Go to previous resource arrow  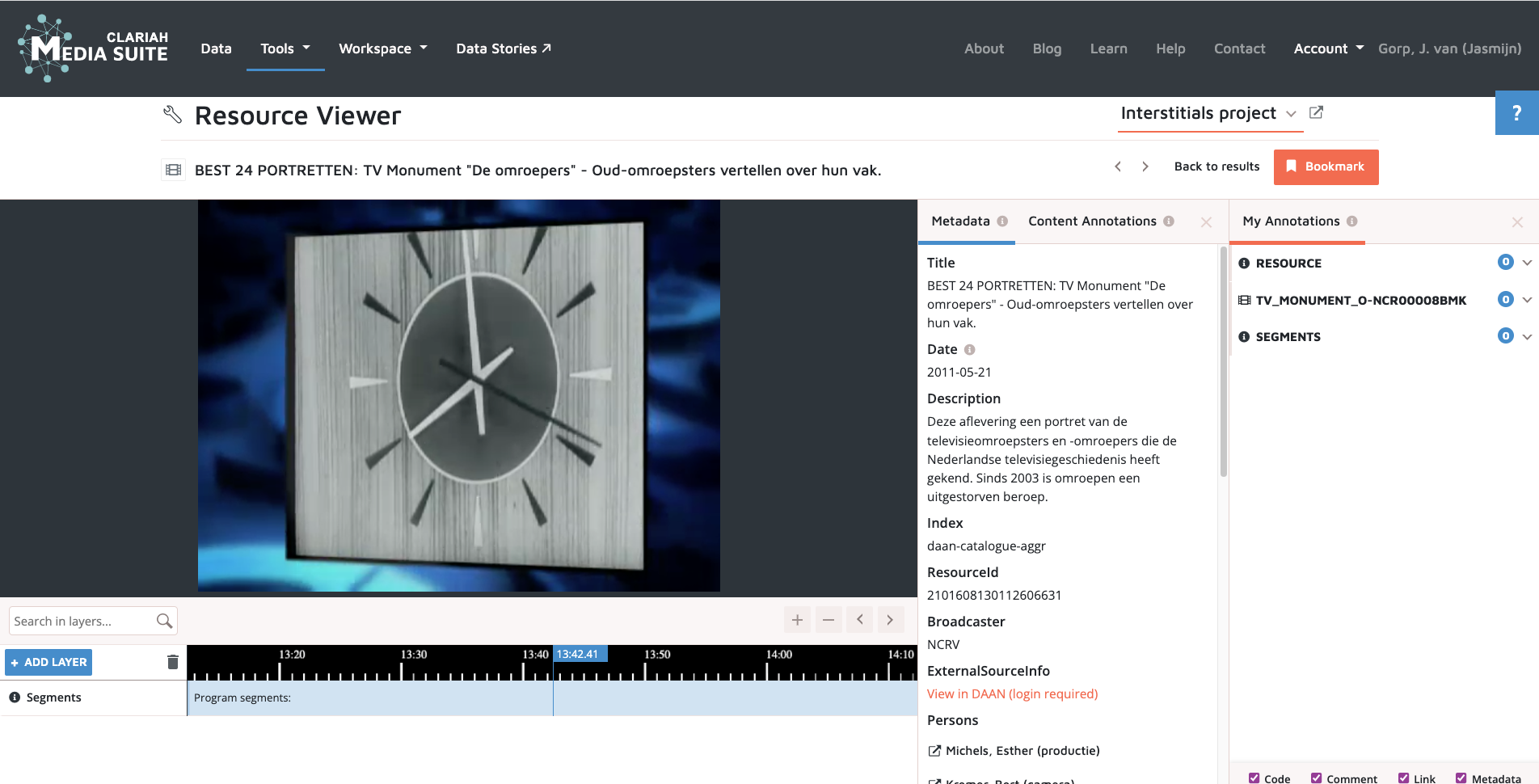point(1118,166)
